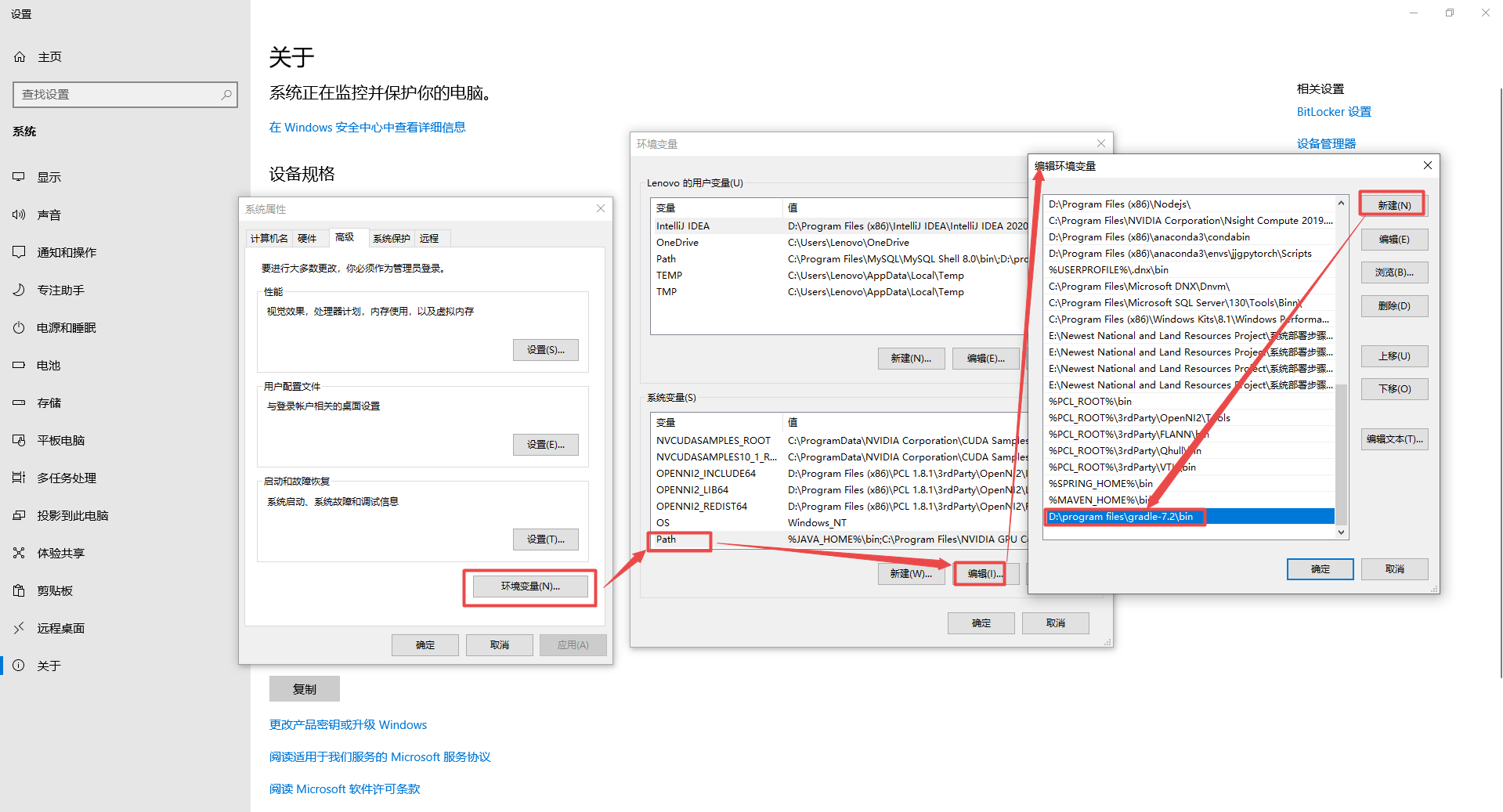Open Battery settings icon
The width and height of the screenshot is (1503, 812).
[x=19, y=365]
